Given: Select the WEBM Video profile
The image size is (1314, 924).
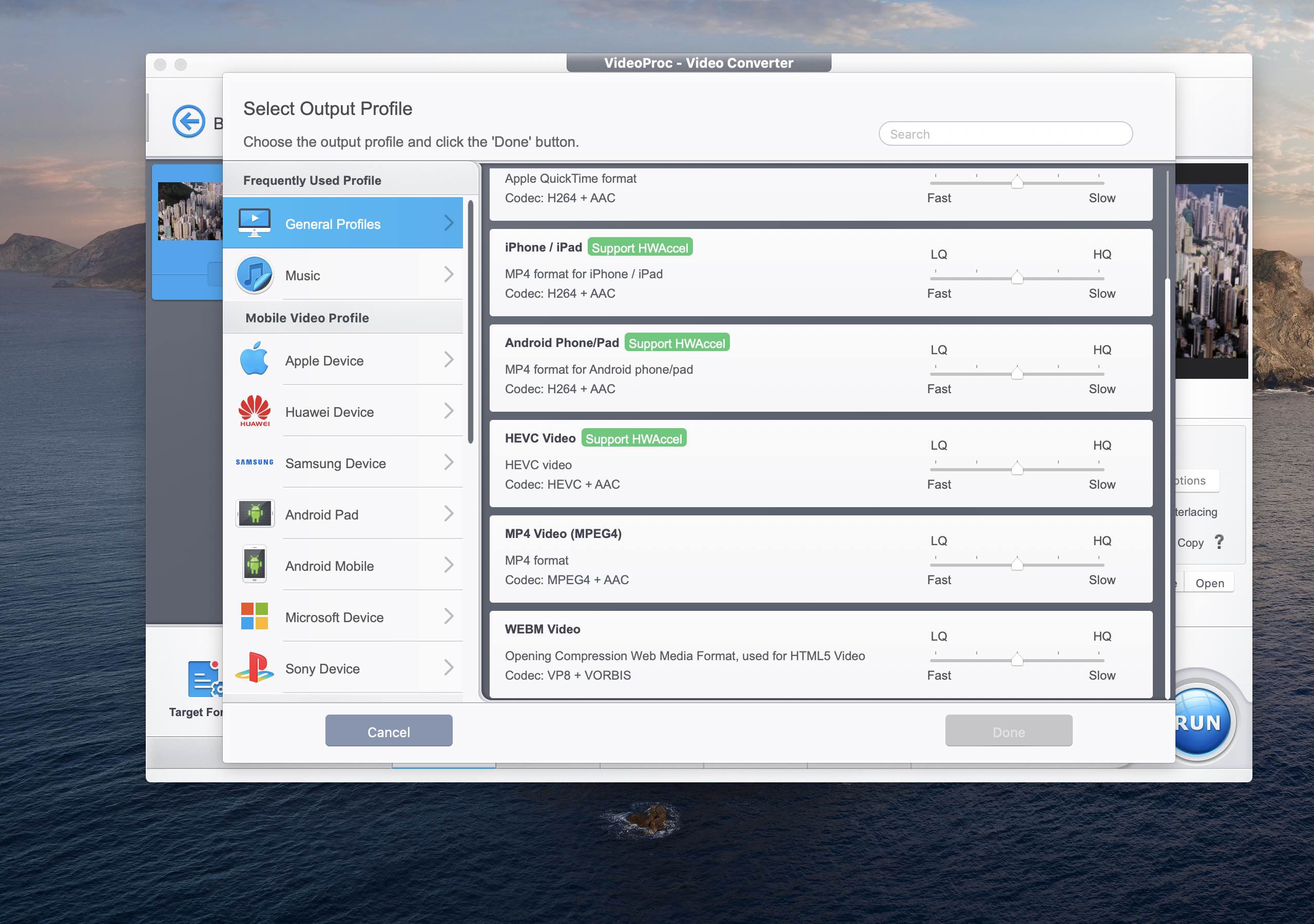Looking at the screenshot, I should click(x=821, y=654).
